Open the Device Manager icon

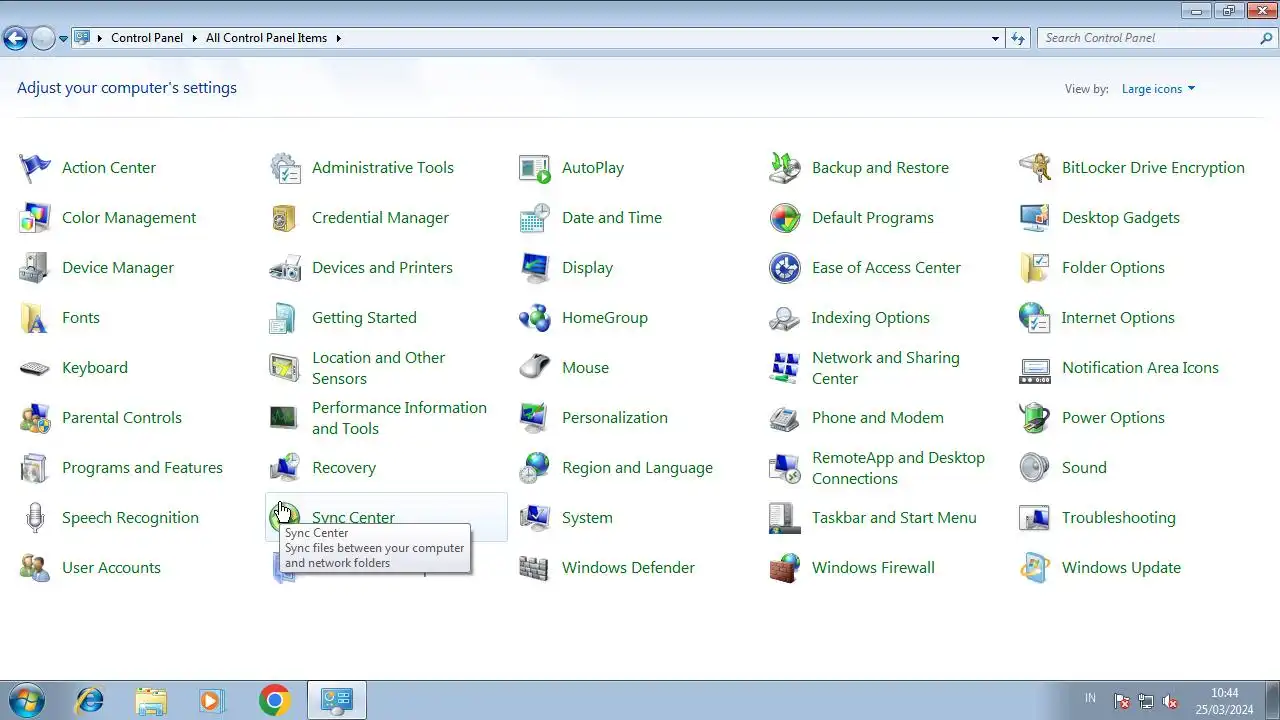[35, 268]
